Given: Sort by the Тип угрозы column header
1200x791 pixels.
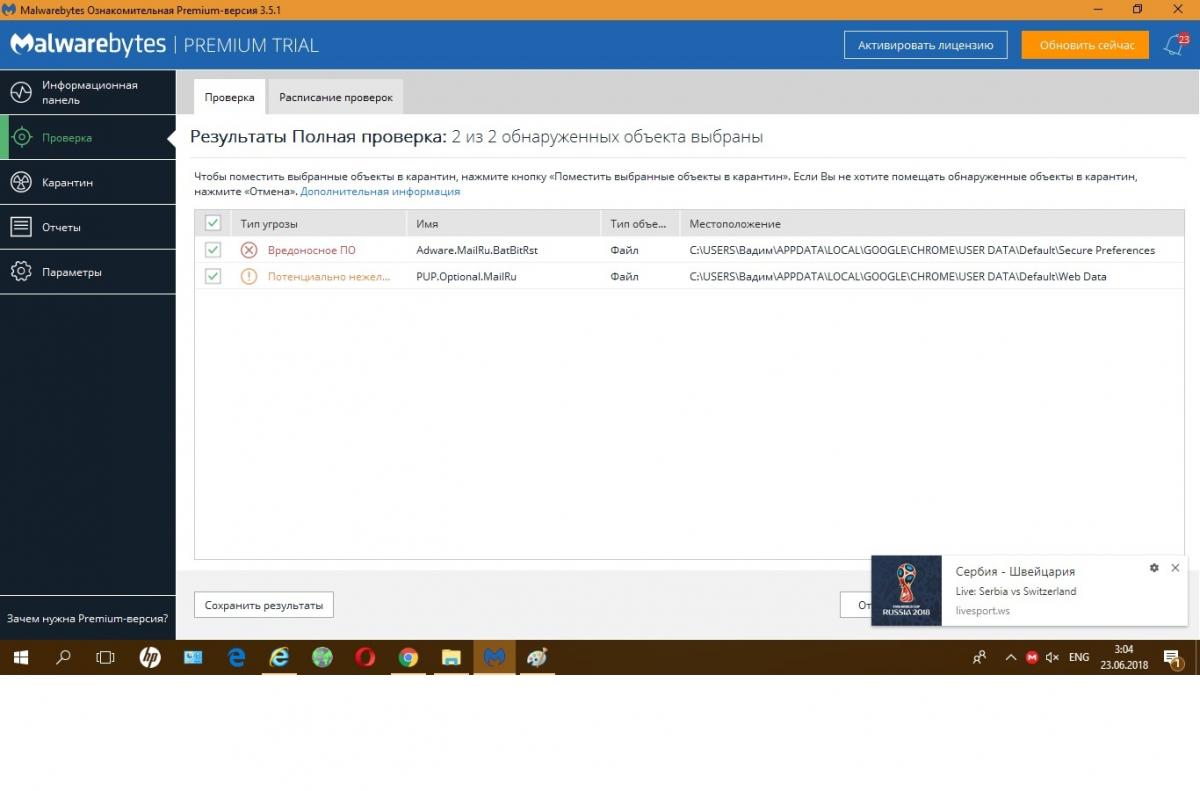Looking at the screenshot, I should [x=318, y=224].
